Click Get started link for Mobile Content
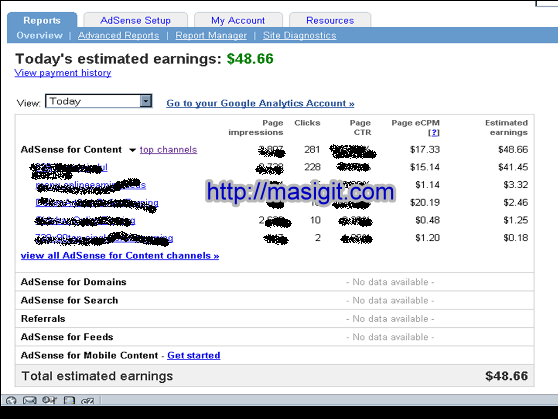The height and width of the screenshot is (419, 558). point(194,355)
